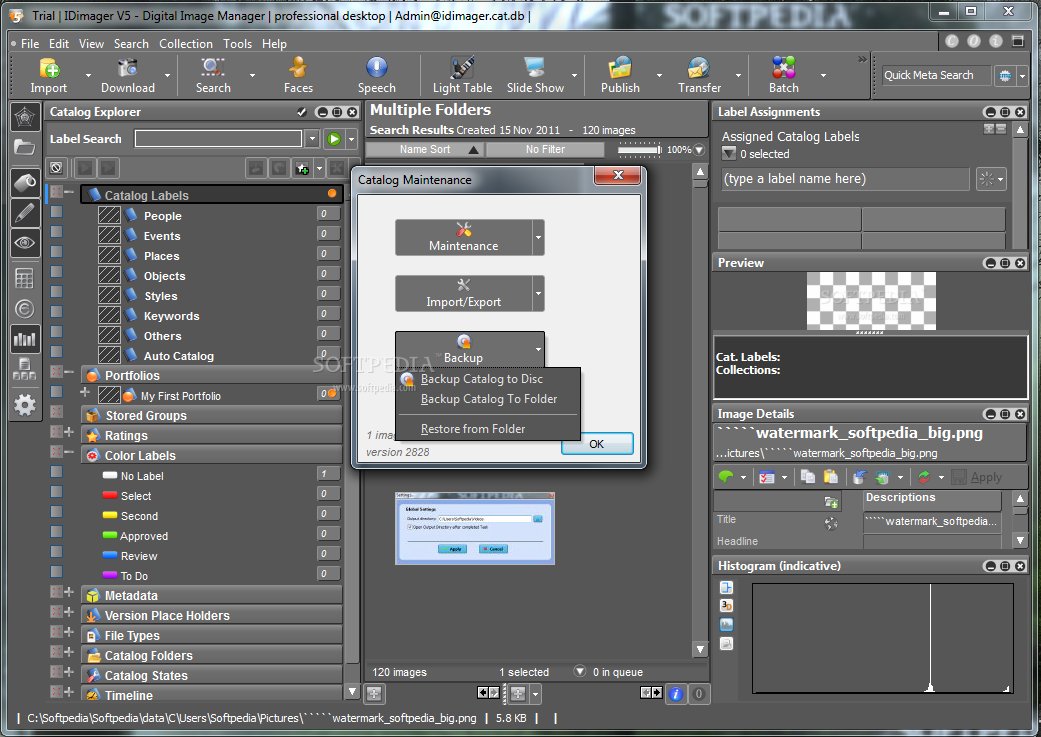Click the pencil edit sidebar icon

[x=25, y=214]
